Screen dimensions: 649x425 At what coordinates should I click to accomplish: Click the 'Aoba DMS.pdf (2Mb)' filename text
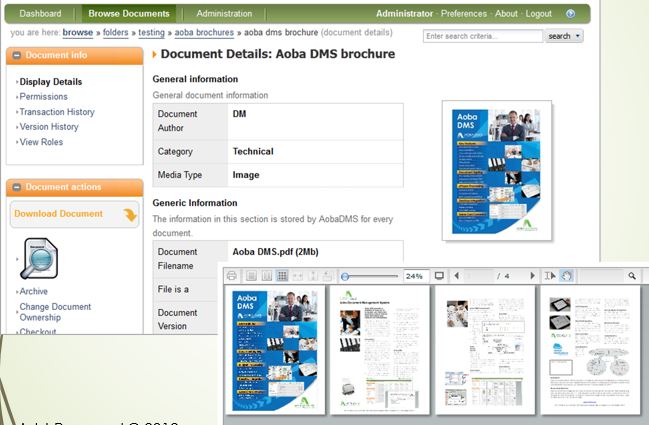point(275,252)
